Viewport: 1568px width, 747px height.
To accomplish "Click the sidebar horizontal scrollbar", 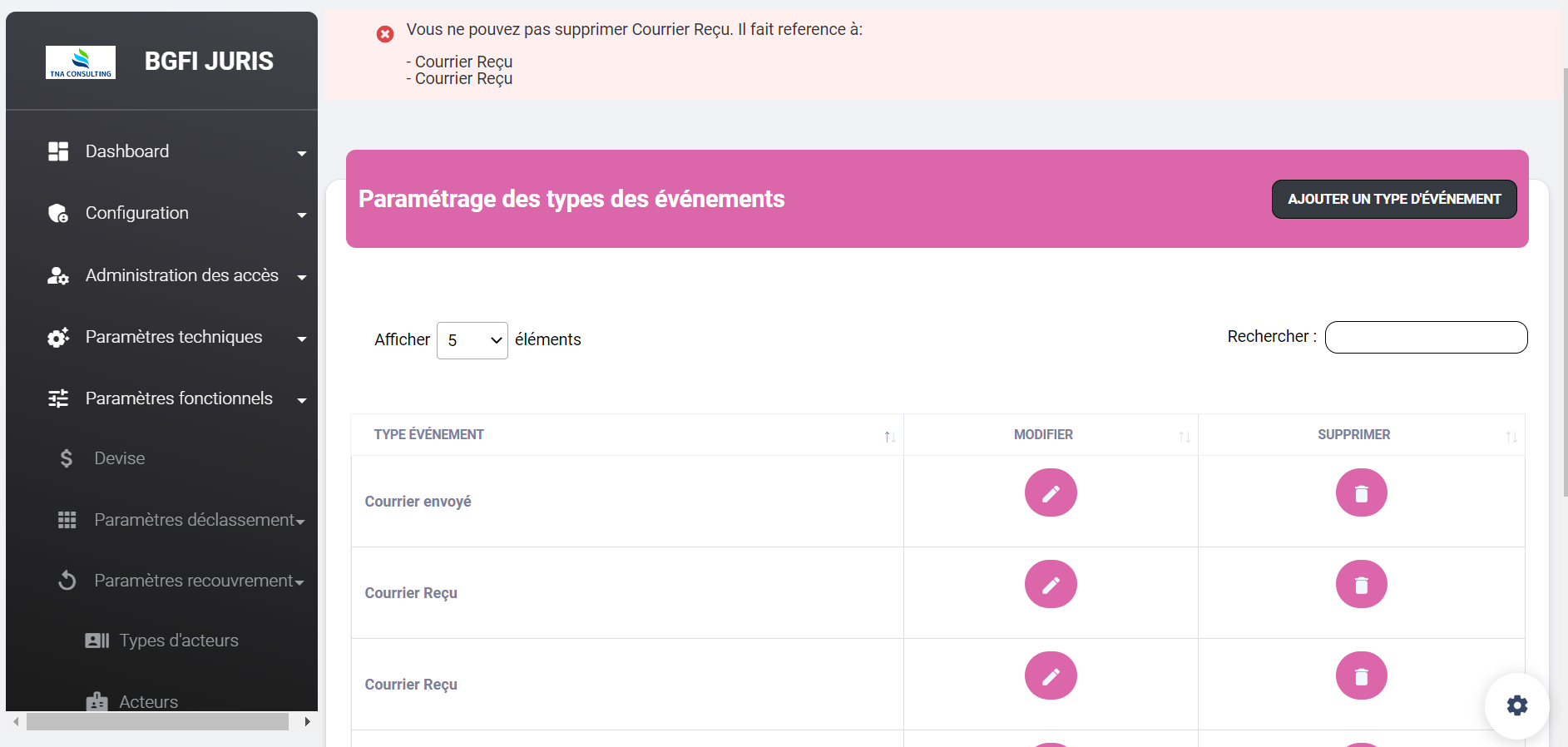I will pos(157,721).
